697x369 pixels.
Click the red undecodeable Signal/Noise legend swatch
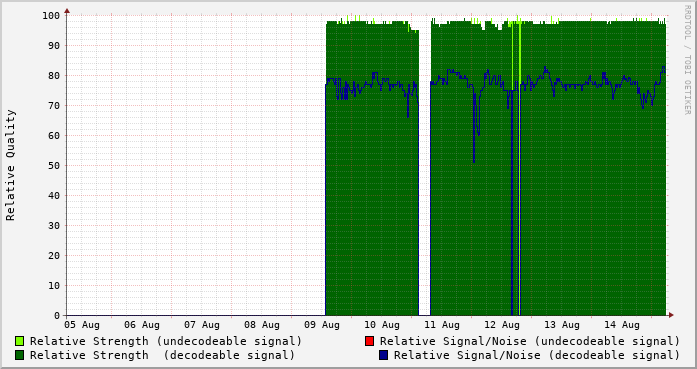(x=369, y=341)
